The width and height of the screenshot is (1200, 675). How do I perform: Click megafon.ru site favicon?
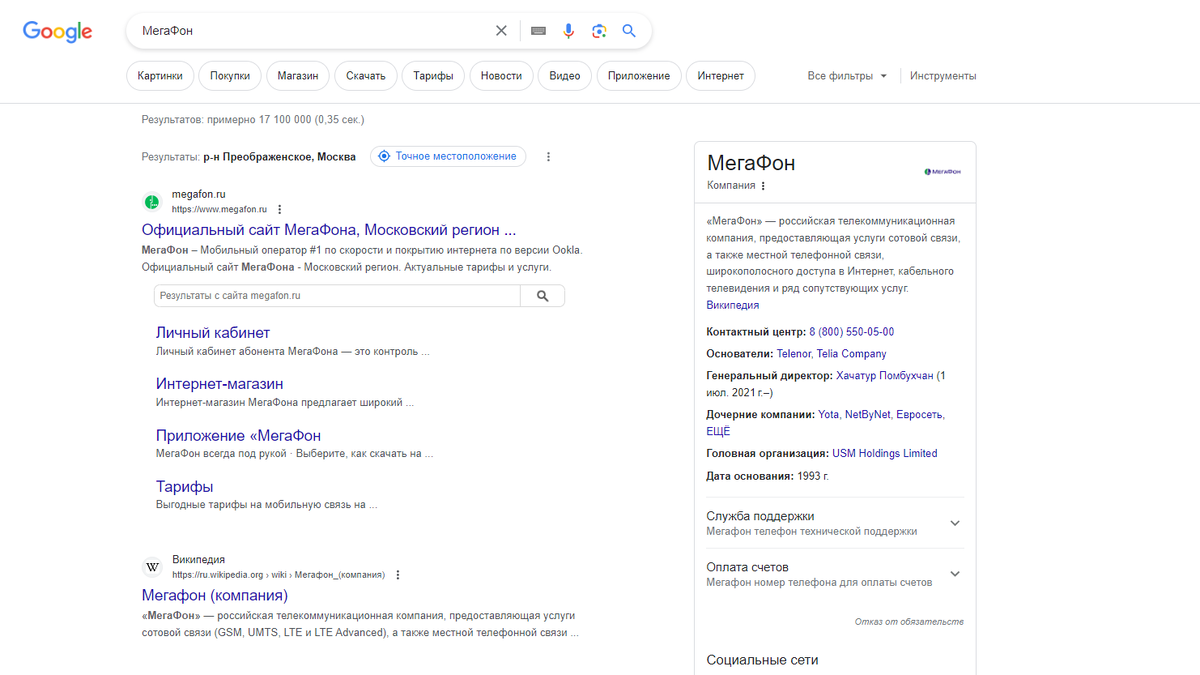pos(152,201)
